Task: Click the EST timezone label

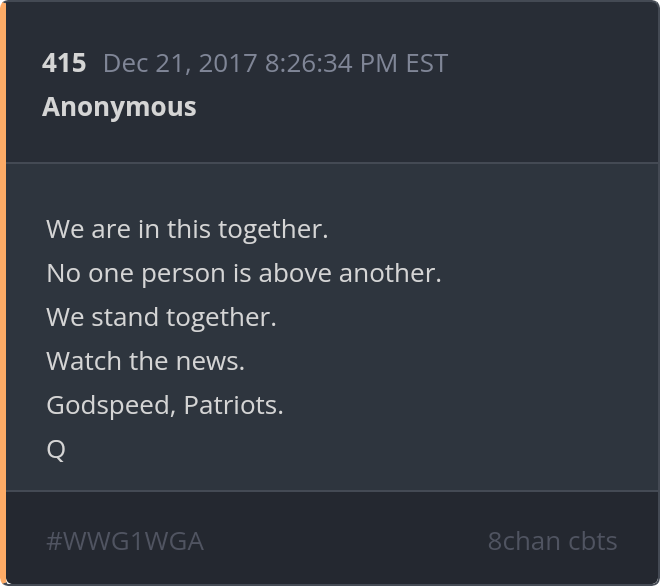Action: click(x=426, y=63)
